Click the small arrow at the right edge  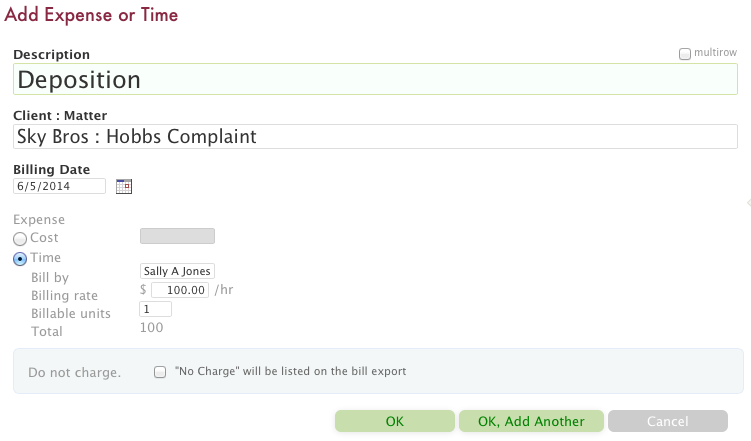coord(747,203)
